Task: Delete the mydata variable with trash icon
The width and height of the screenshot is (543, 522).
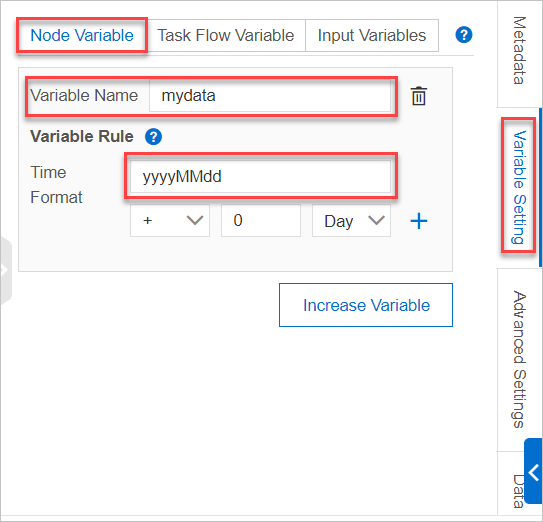Action: [418, 96]
